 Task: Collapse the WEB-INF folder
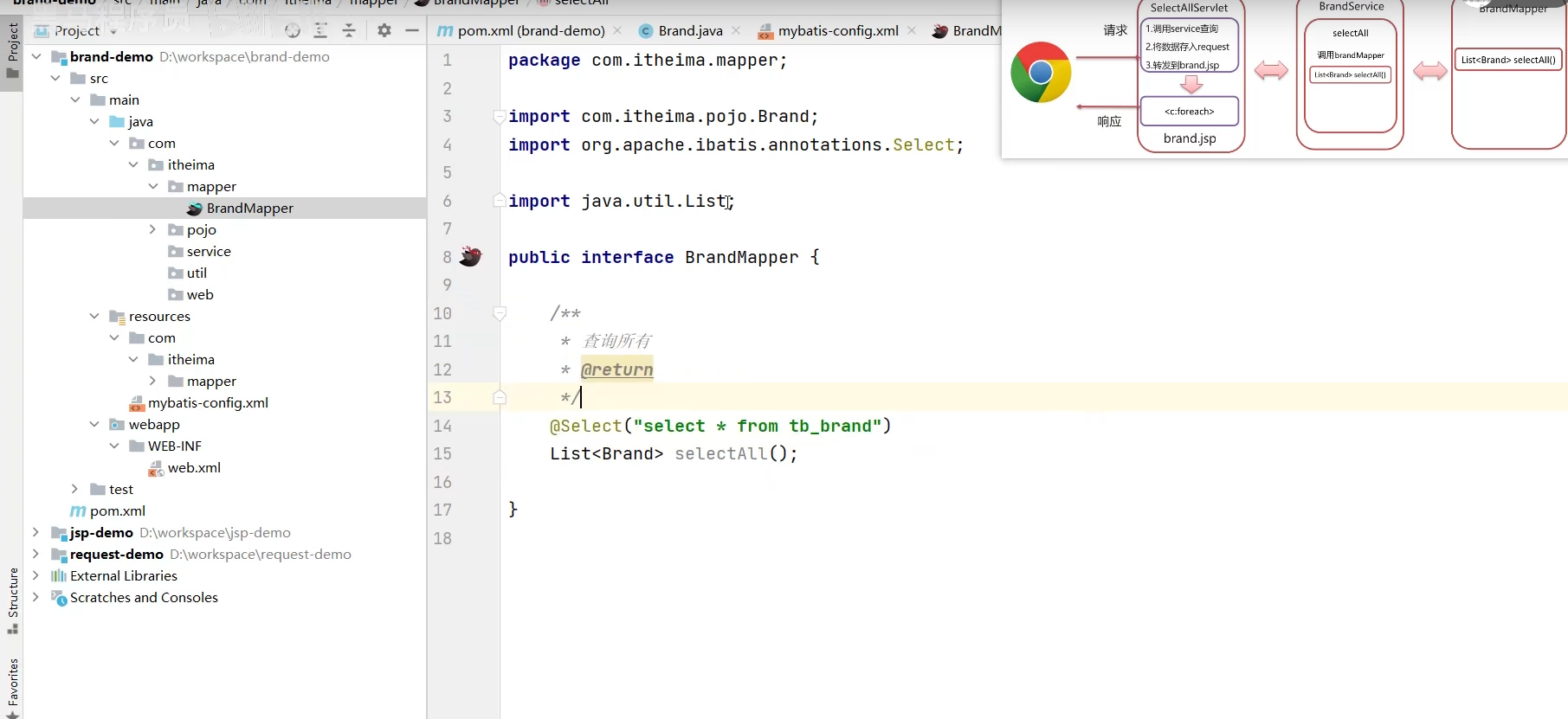114,446
